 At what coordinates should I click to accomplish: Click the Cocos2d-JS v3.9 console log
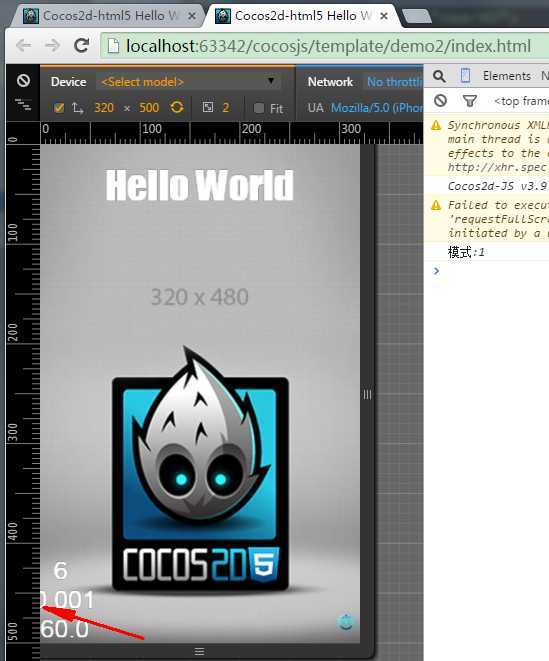click(497, 185)
